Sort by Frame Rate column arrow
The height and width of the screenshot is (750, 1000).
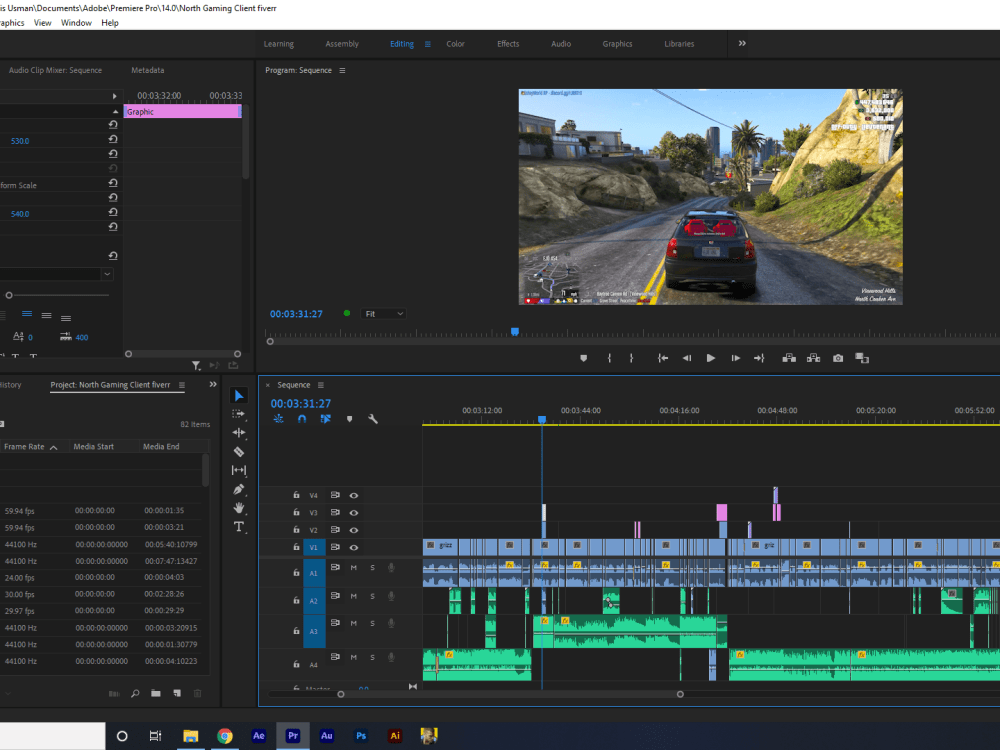[x=54, y=448]
